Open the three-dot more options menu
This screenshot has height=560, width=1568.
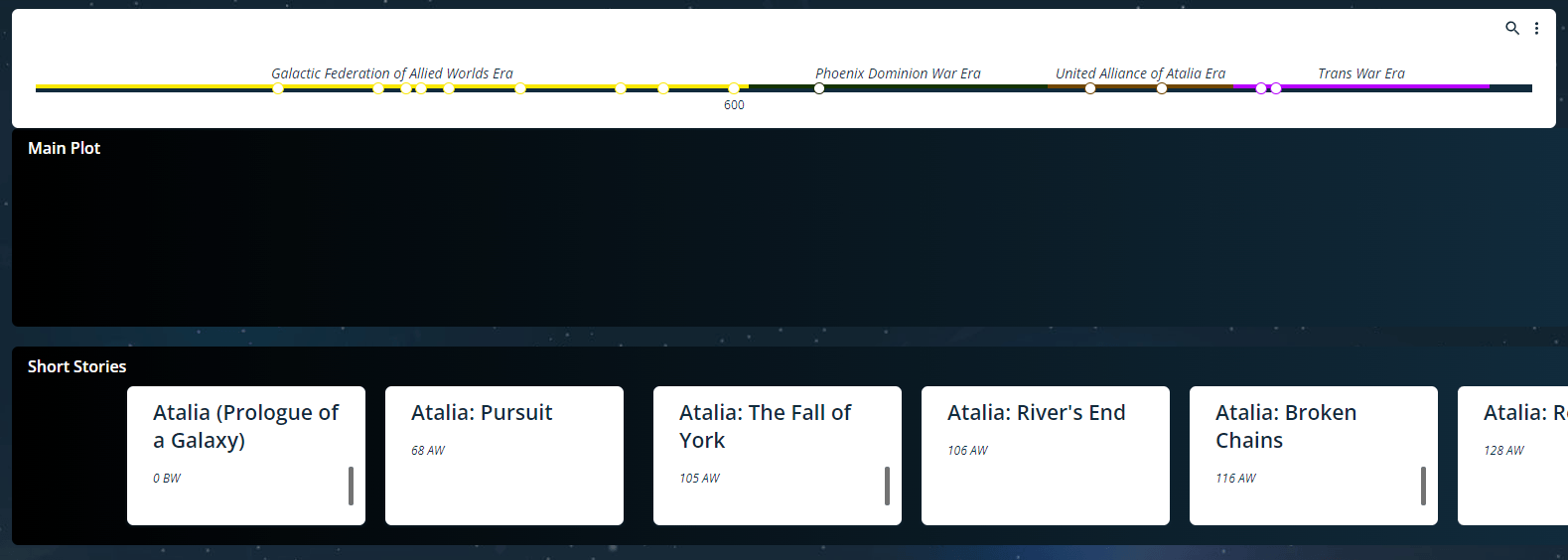[x=1536, y=28]
